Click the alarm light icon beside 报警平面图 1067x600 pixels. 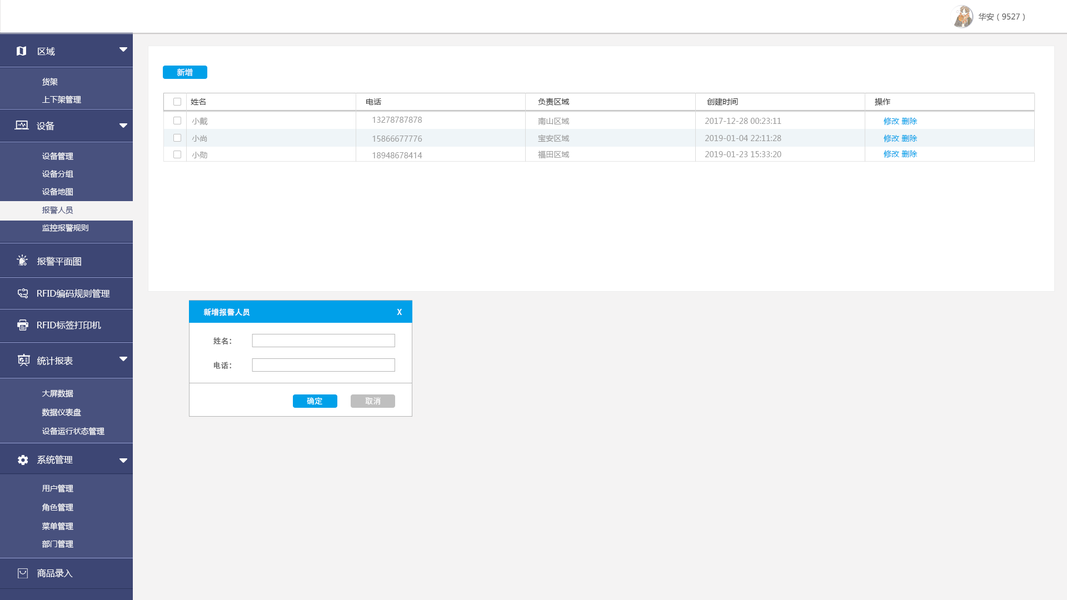click(22, 261)
